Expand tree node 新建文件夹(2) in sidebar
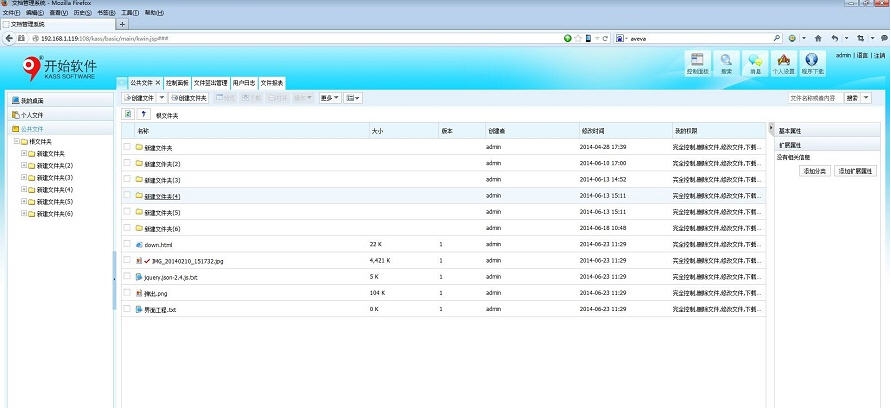This screenshot has width=891, height=408. pos(24,165)
